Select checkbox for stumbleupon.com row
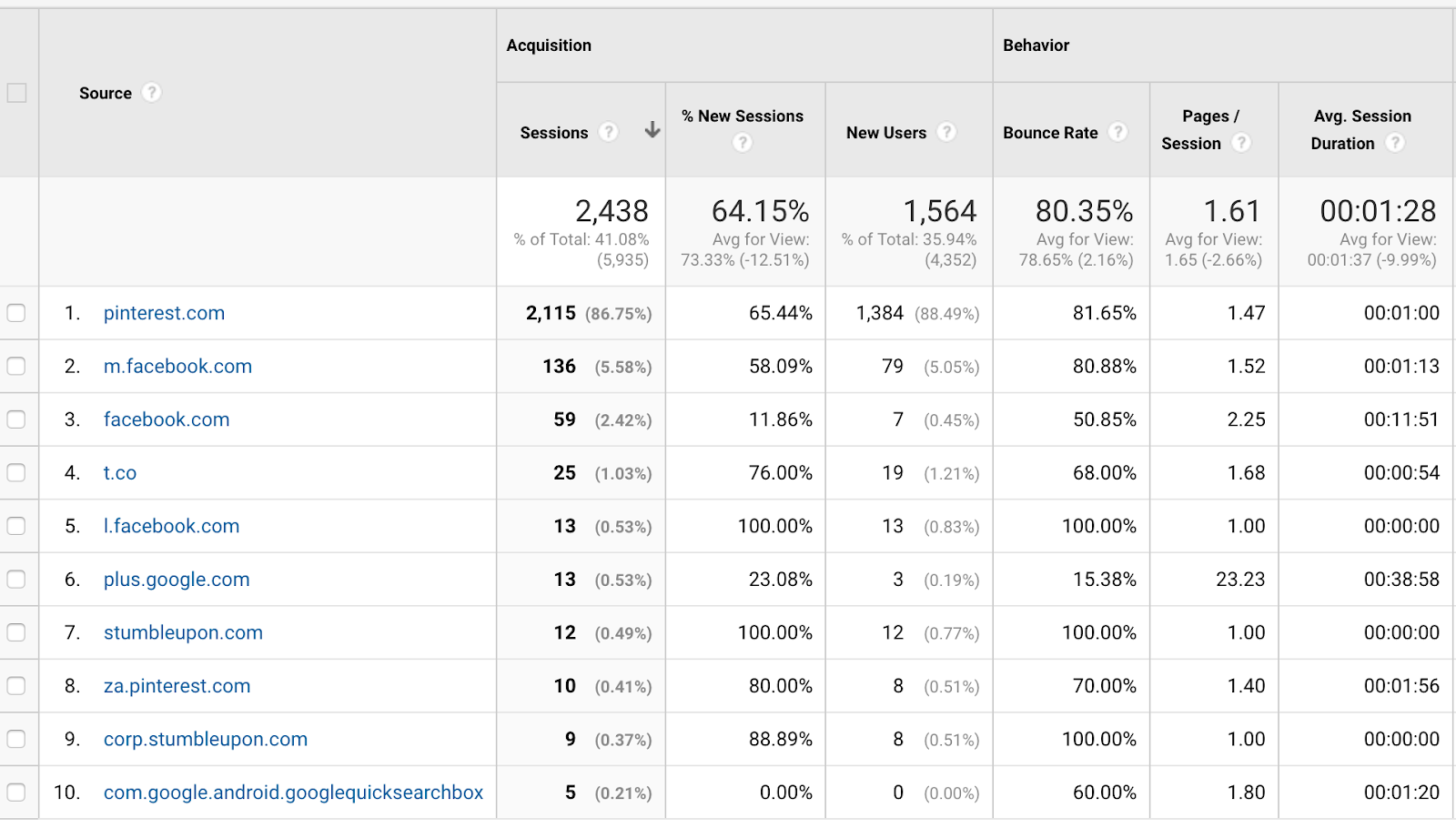The width and height of the screenshot is (1456, 828). coord(16,632)
